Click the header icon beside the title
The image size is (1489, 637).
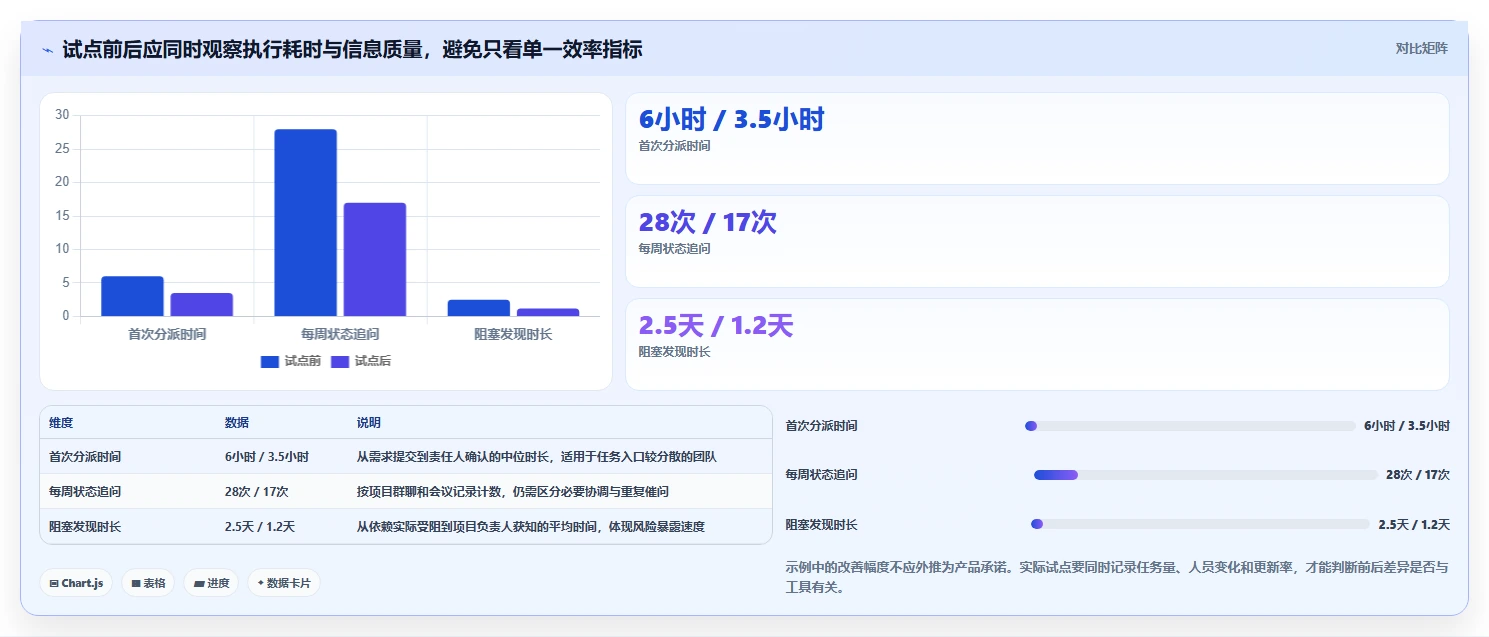(47, 49)
